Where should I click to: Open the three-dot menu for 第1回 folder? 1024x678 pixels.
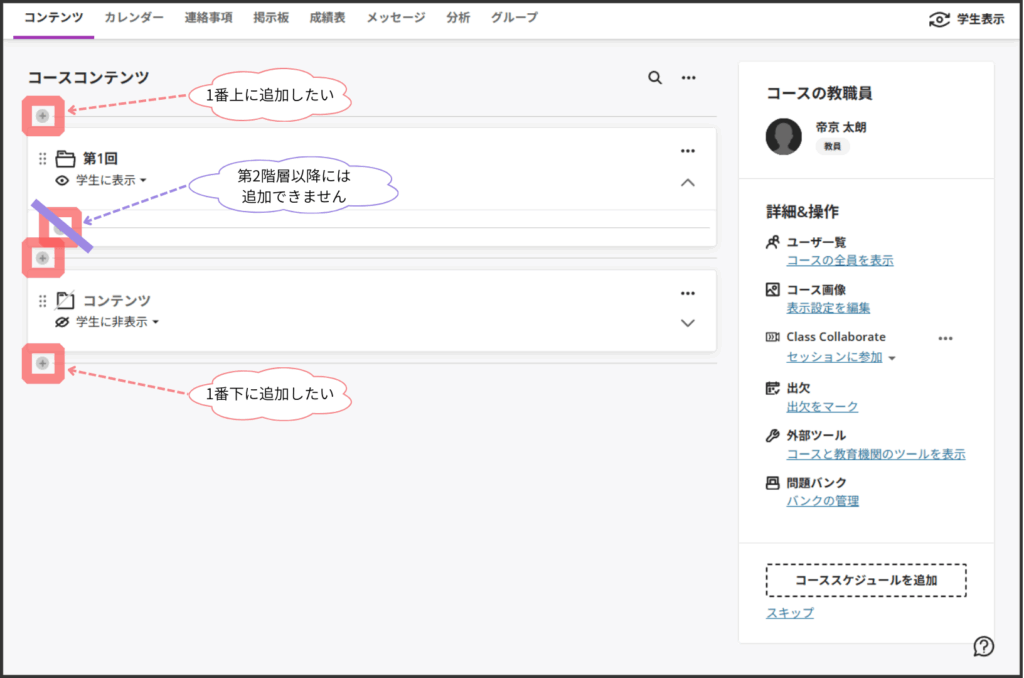(x=687, y=151)
